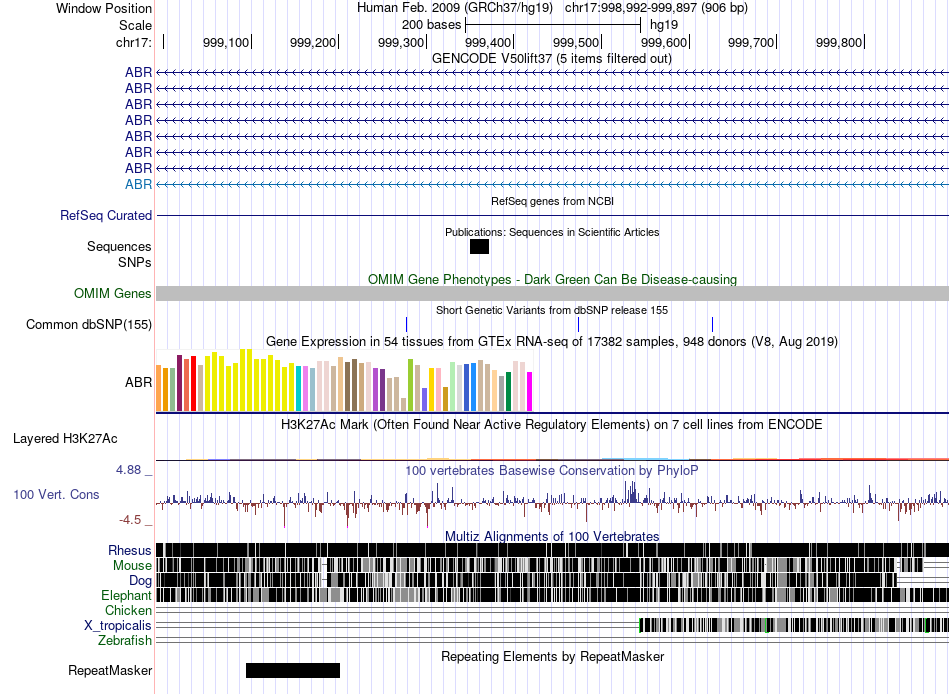Select the middle Common dbSNP variant tick

579,324
